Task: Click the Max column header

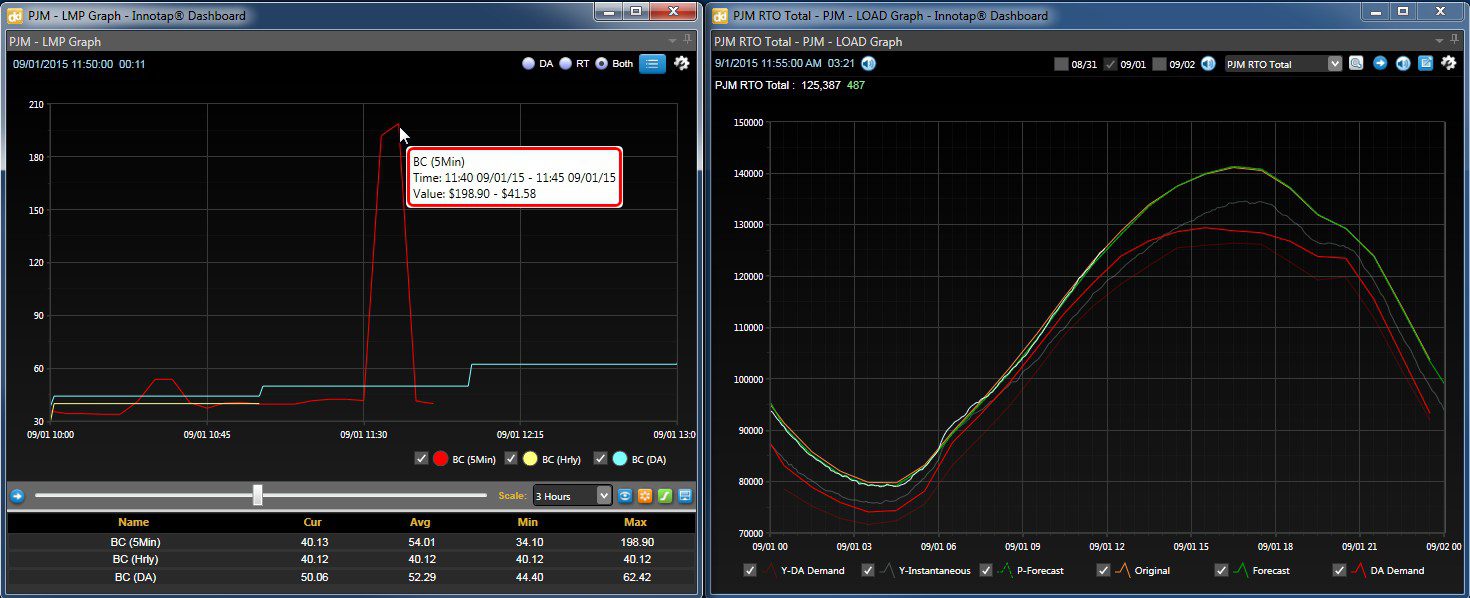Action: (635, 522)
